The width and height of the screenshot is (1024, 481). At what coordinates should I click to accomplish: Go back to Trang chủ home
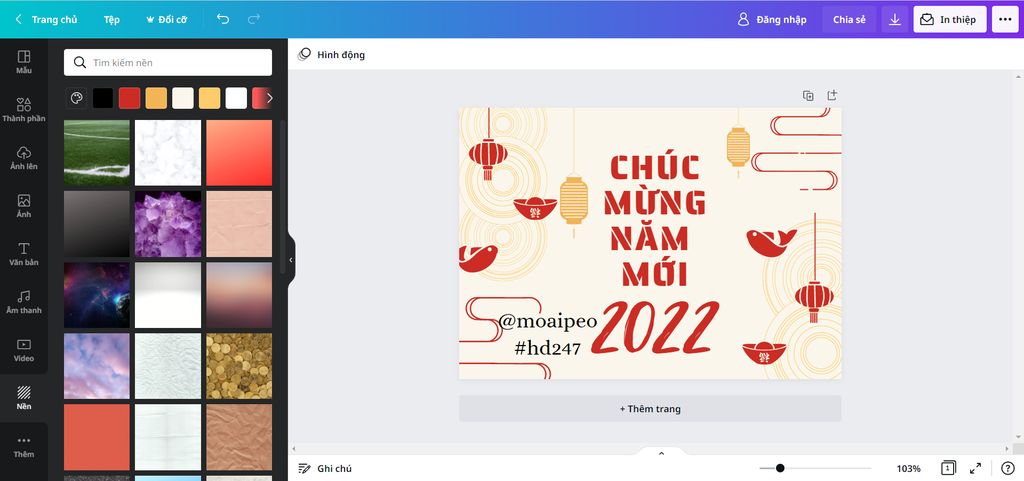[x=46, y=20]
